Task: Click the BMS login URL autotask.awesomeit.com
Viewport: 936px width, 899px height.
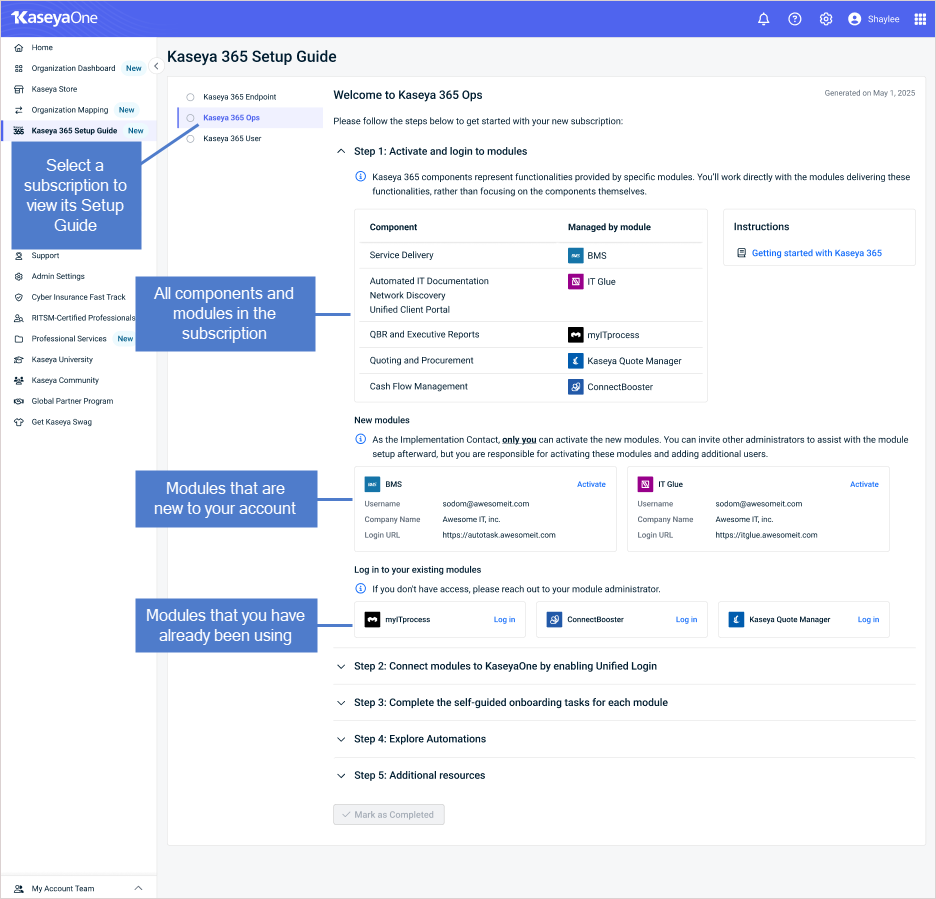Action: point(499,535)
